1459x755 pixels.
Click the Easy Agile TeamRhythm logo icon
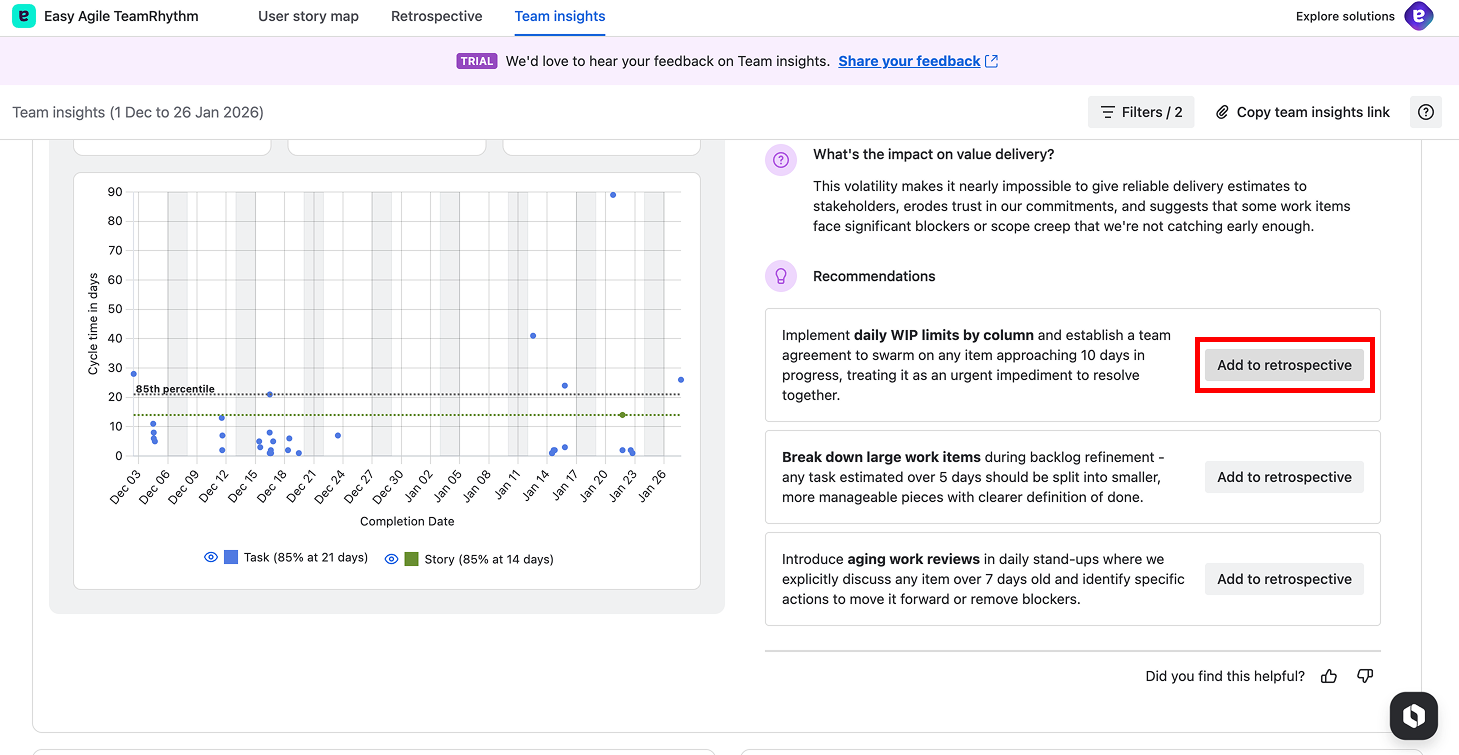click(x=25, y=17)
